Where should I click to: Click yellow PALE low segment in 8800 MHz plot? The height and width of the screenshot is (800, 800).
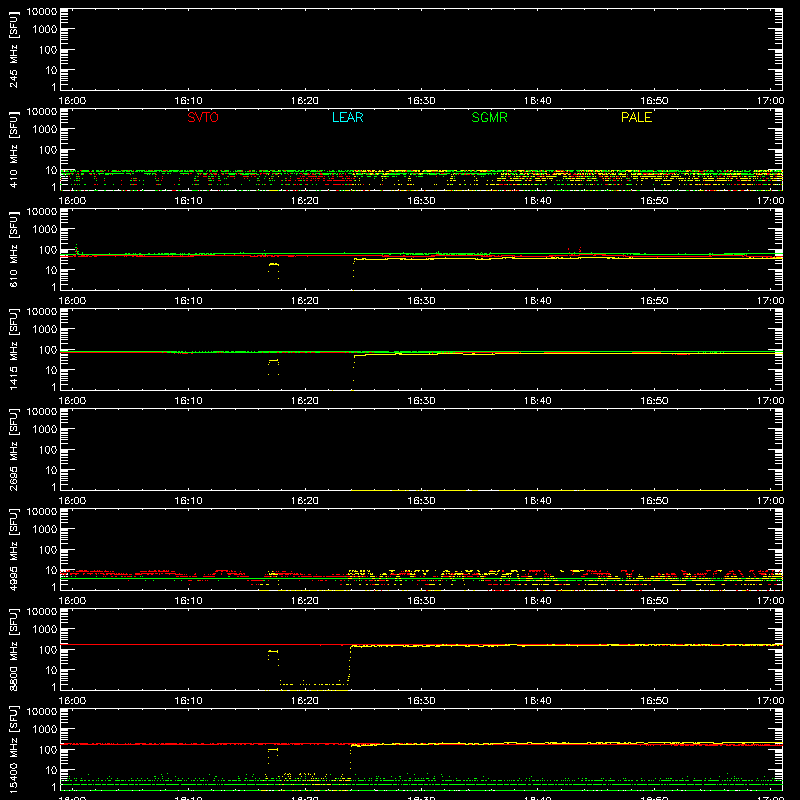314,684
